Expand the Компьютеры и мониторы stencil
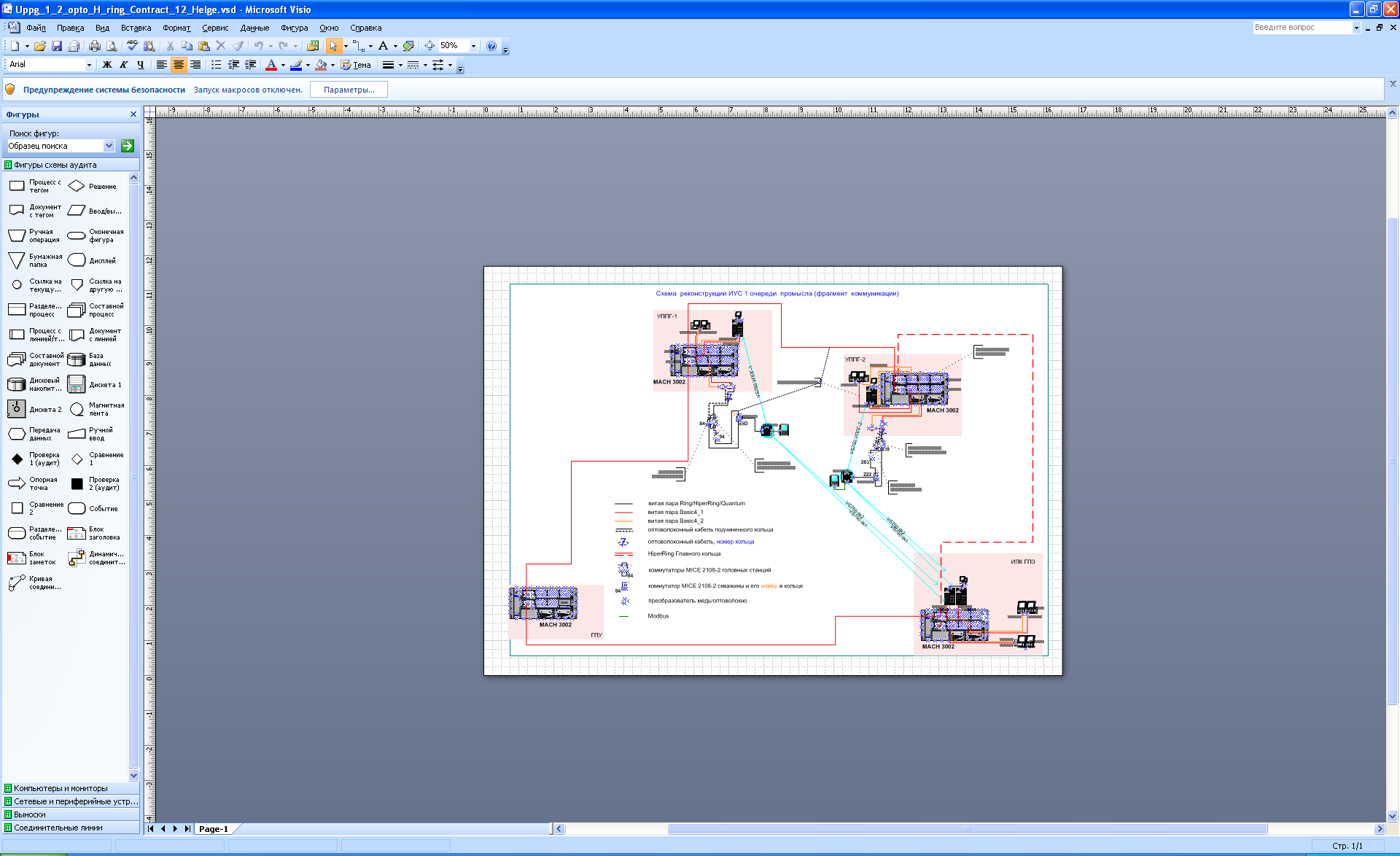 pos(70,788)
